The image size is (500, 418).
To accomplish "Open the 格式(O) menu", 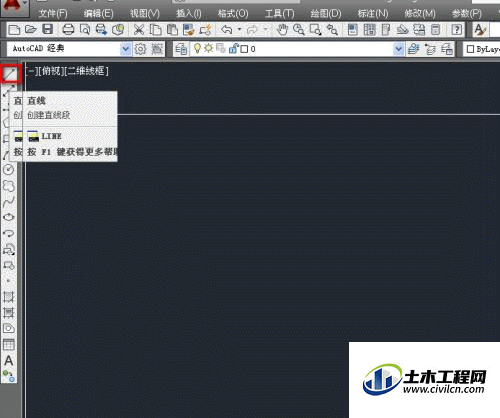I will point(233,14).
